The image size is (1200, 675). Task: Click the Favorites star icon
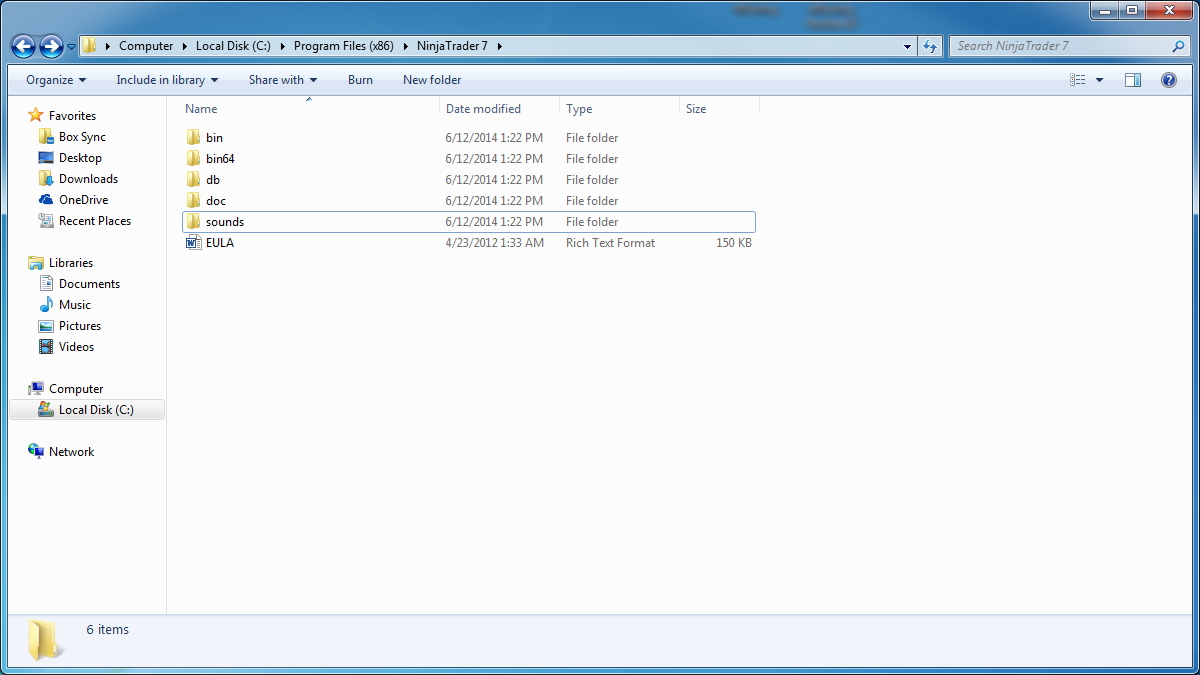coord(36,116)
